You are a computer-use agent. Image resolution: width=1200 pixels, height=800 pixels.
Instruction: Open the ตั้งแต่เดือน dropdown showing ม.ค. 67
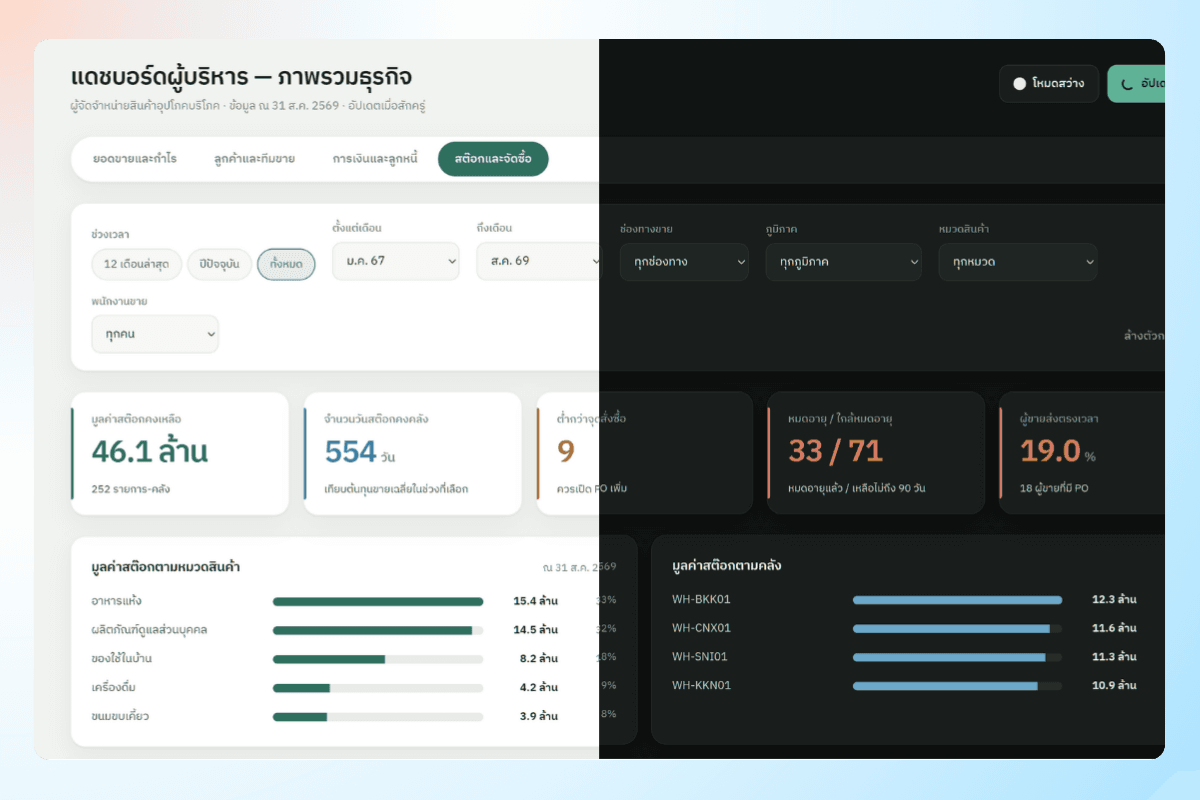click(x=396, y=261)
